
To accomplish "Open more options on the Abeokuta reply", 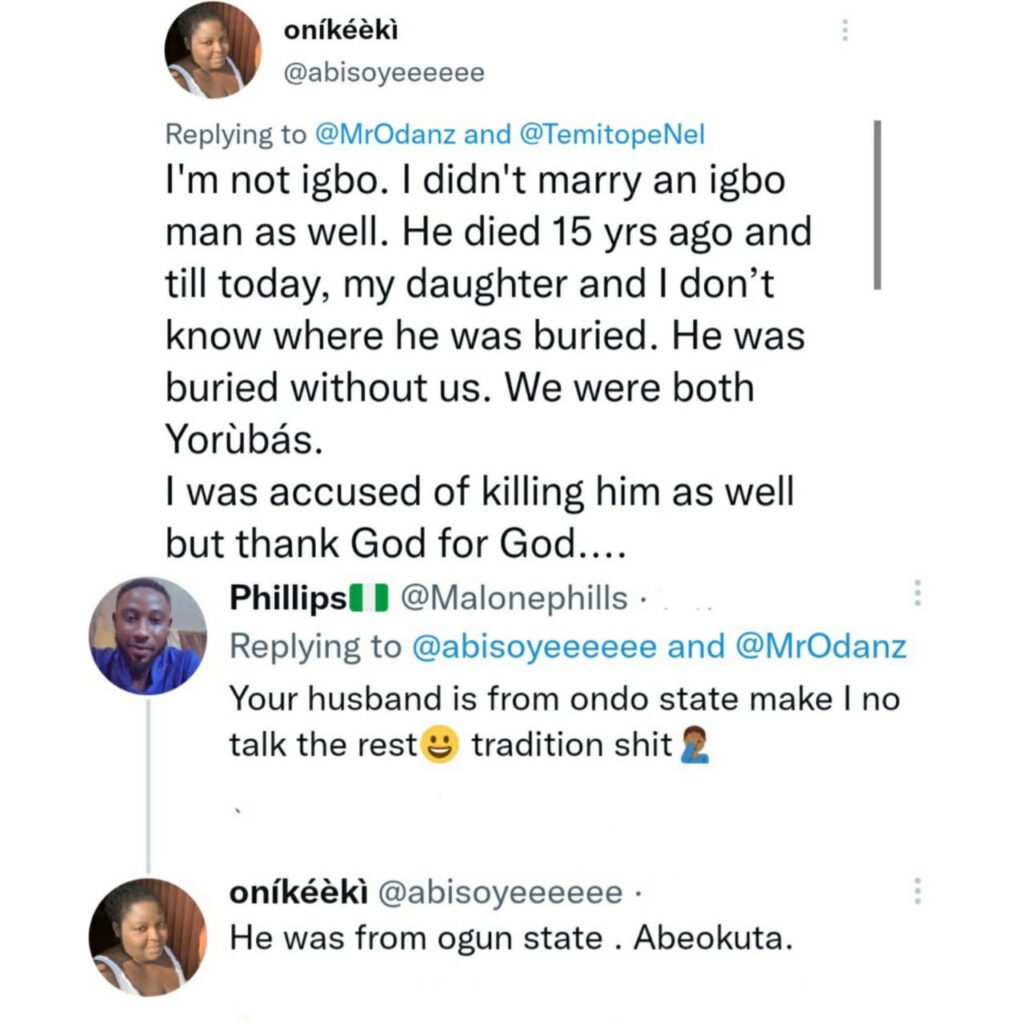I will coord(917,889).
